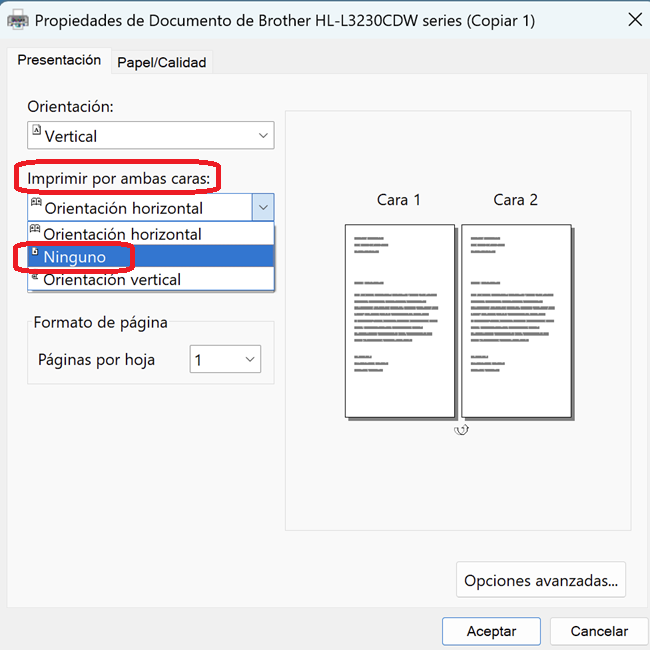Image resolution: width=650 pixels, height=650 pixels.
Task: Click the "Cara 2" page preview
Action: pos(516,320)
